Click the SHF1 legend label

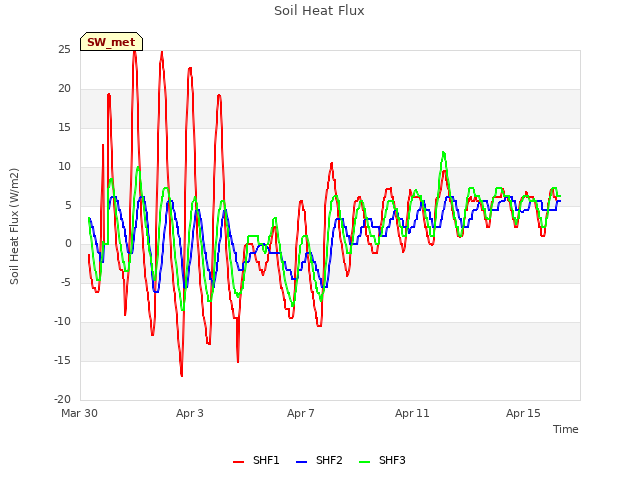pos(266,460)
